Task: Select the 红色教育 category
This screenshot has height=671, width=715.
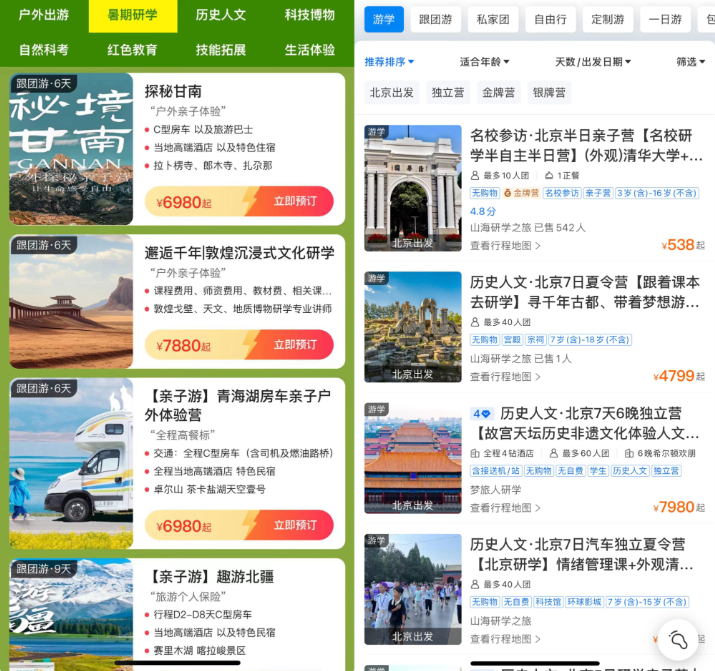Action: 132,49
